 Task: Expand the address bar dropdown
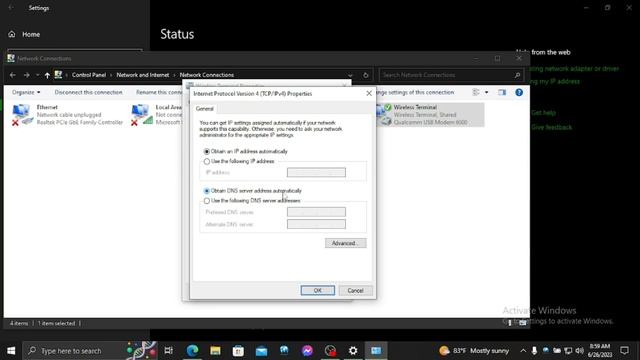click(x=350, y=75)
